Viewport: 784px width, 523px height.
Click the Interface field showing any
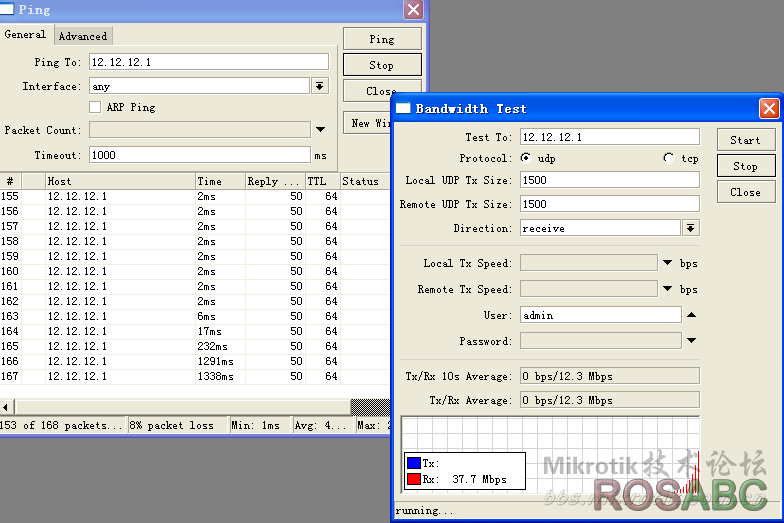coord(200,86)
